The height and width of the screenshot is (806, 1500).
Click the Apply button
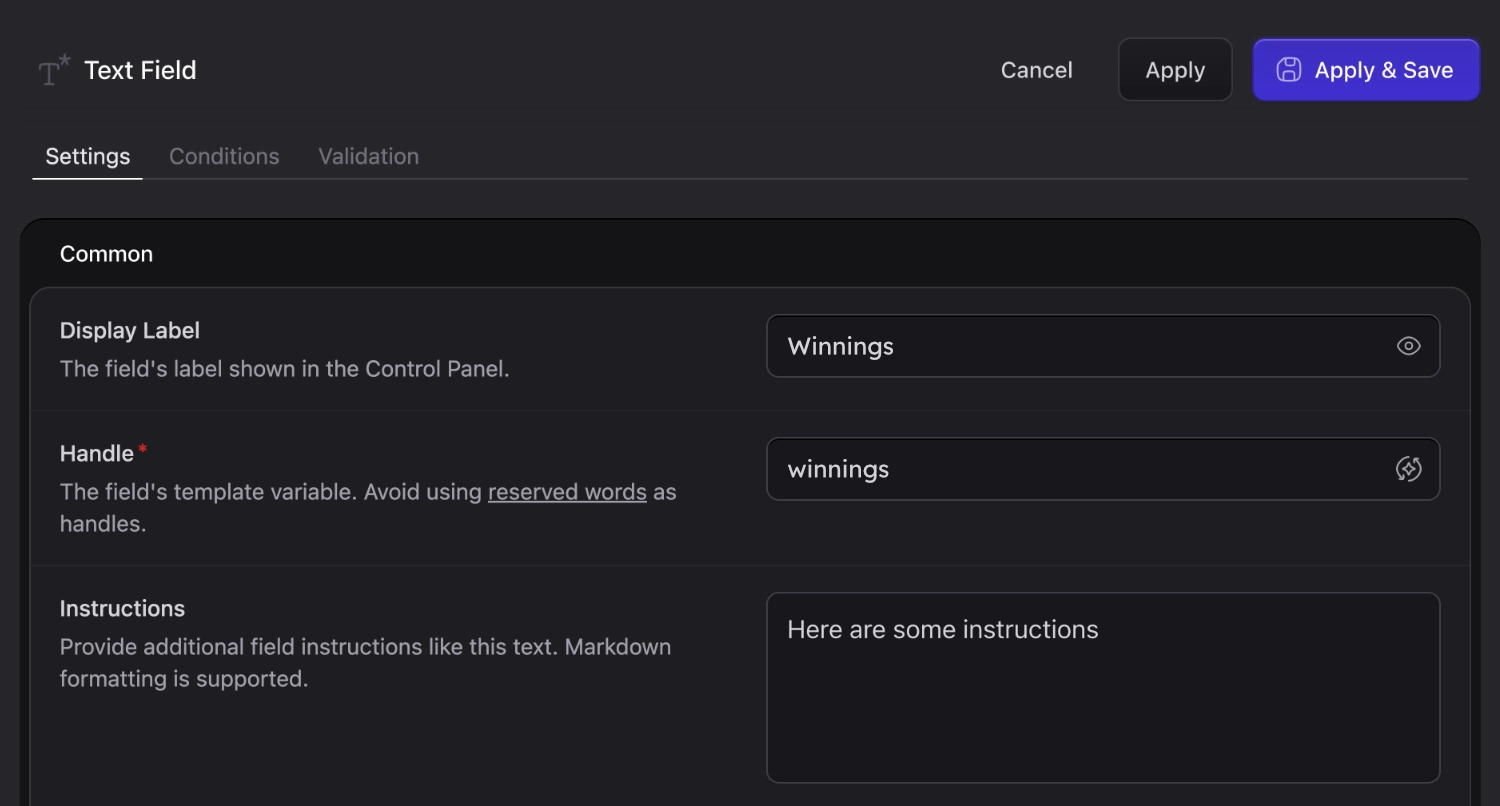click(1175, 70)
